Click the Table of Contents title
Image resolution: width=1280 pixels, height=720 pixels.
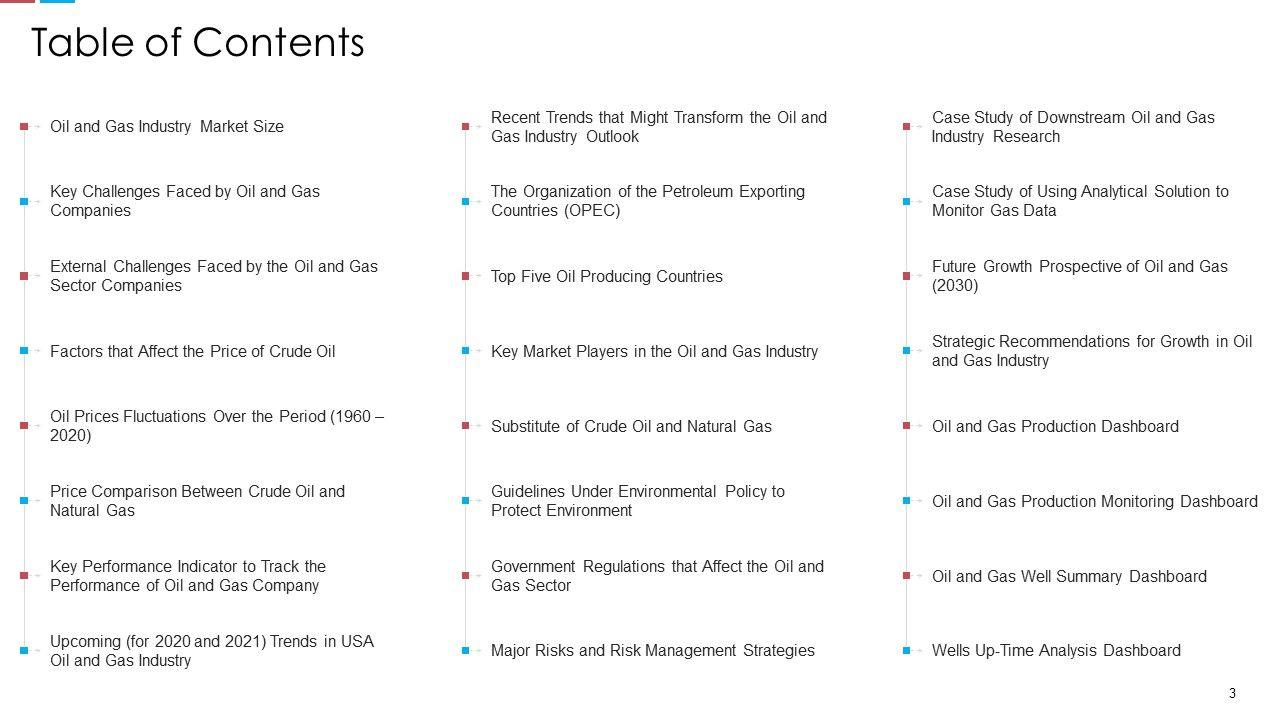(x=198, y=43)
